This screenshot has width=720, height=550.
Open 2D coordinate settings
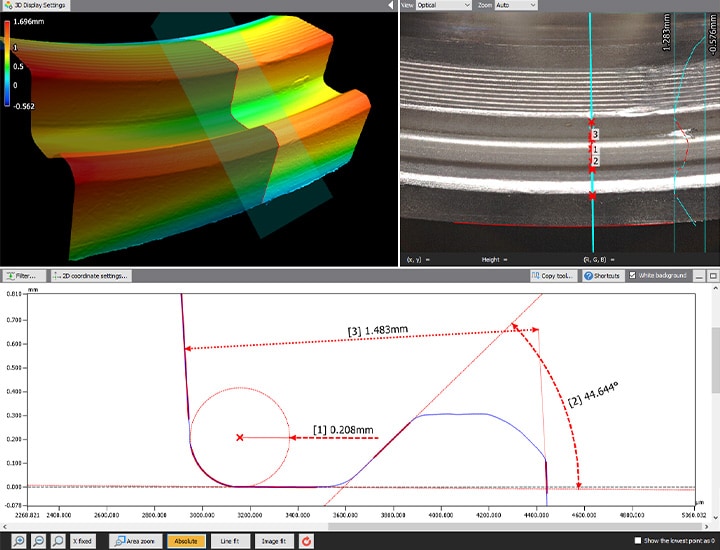(x=92, y=275)
